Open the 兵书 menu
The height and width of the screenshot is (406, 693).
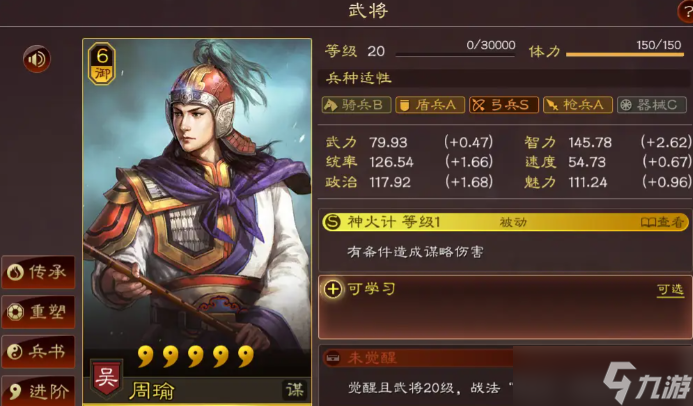(x=38, y=352)
